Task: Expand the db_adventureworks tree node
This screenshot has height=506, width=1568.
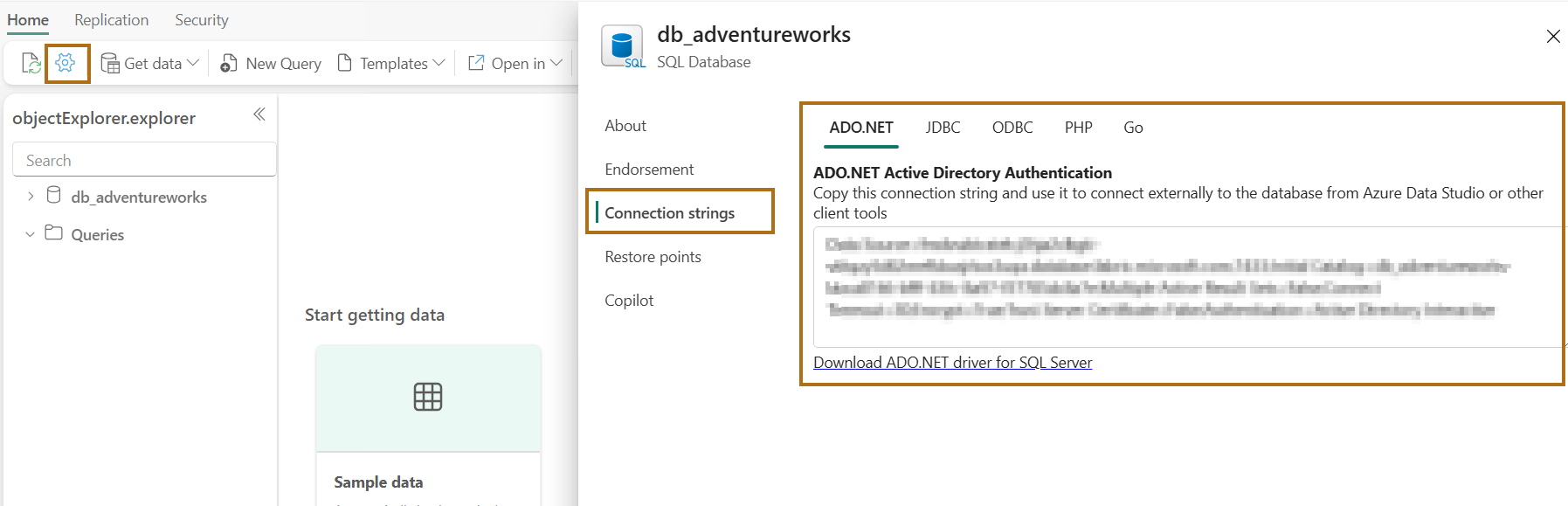Action: [31, 197]
